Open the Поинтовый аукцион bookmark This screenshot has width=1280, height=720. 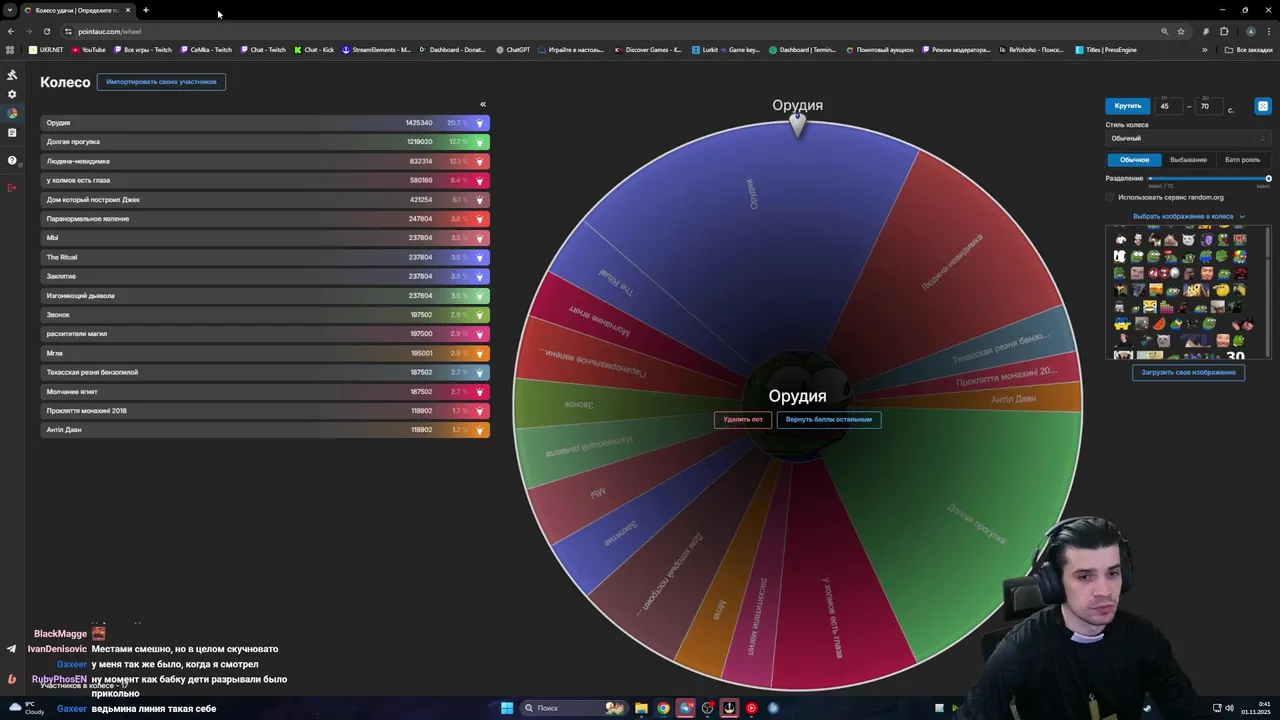(880, 49)
